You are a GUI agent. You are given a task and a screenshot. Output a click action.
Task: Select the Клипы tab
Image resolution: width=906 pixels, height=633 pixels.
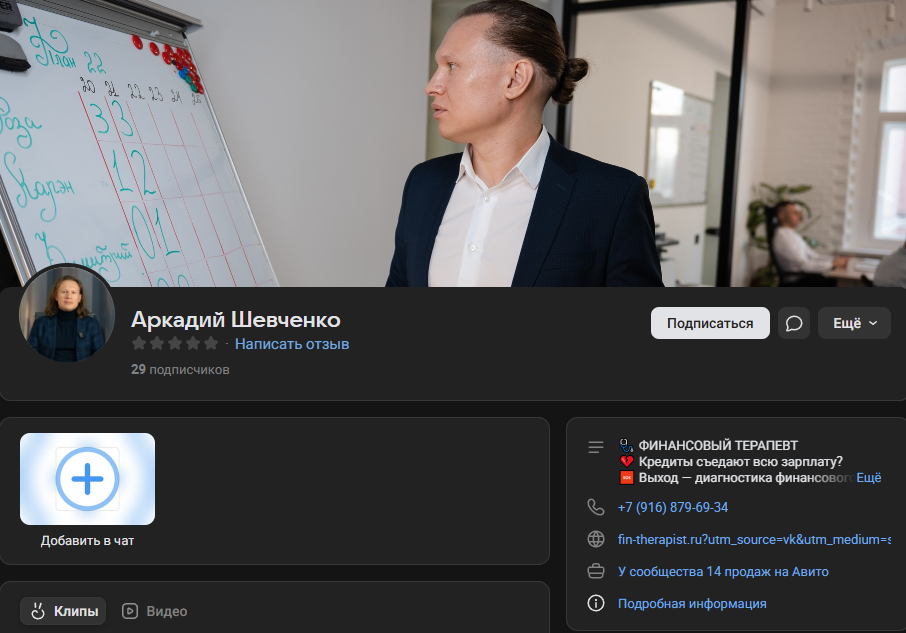coord(63,611)
